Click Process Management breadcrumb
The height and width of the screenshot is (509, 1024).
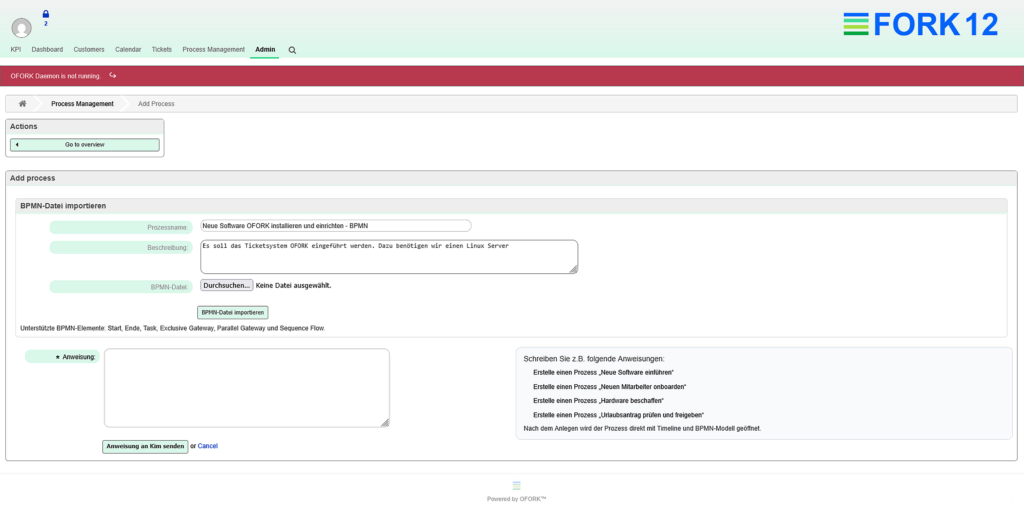point(82,104)
